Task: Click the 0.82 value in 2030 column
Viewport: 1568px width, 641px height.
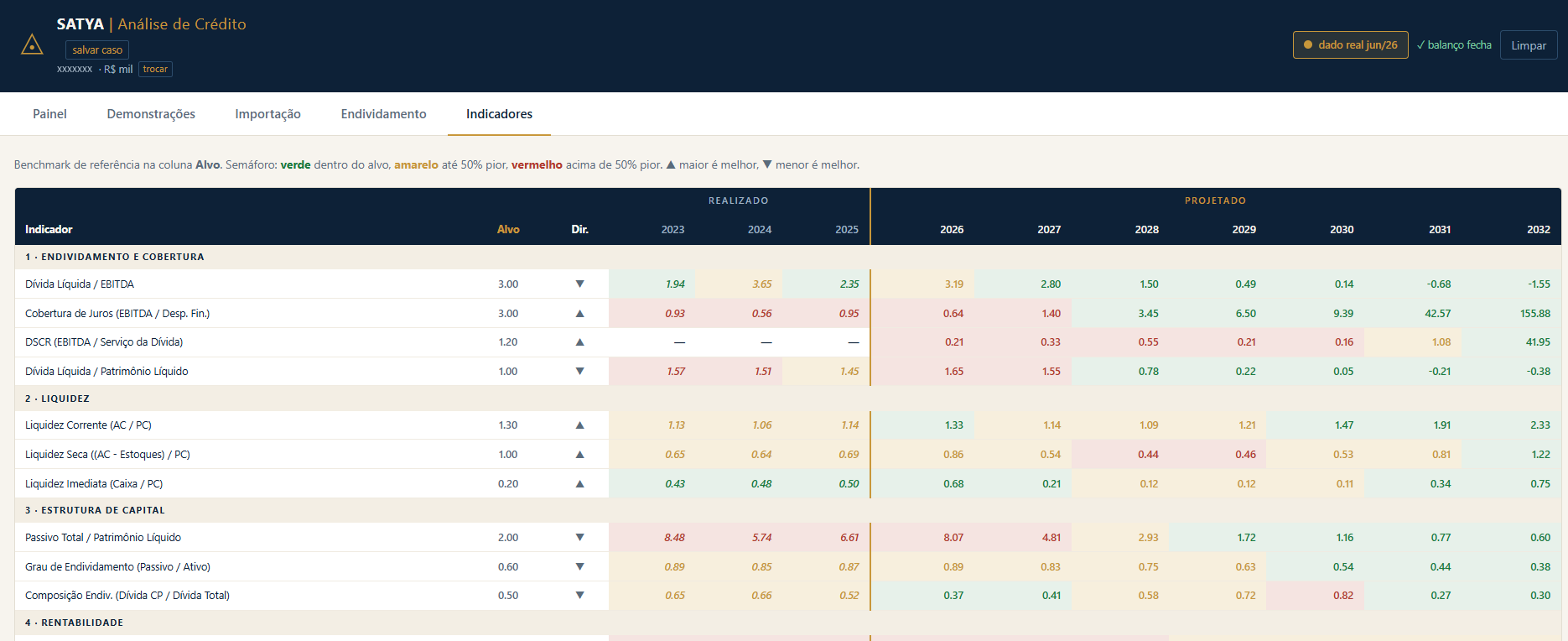Action: click(1343, 596)
